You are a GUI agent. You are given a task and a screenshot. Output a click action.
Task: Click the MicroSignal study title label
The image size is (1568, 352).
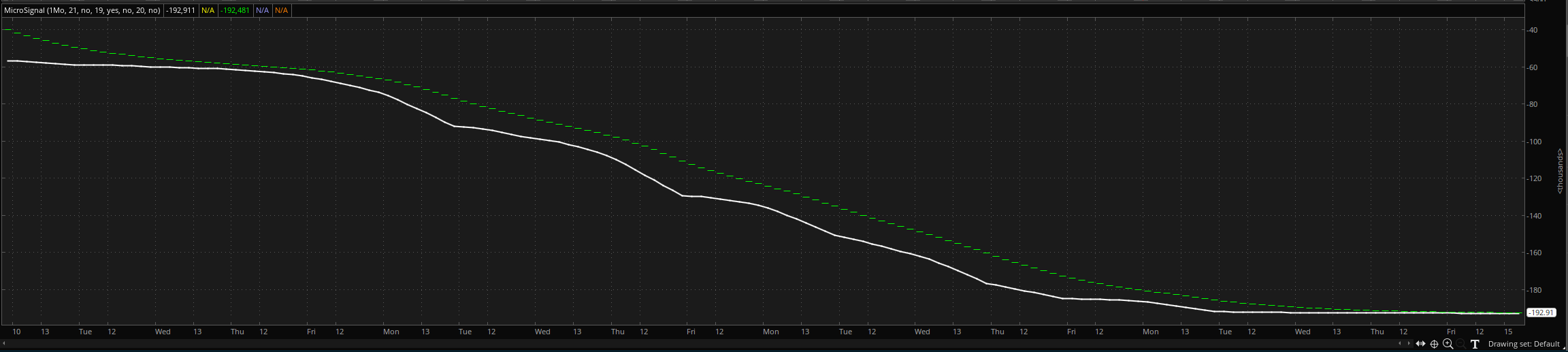coord(82,10)
